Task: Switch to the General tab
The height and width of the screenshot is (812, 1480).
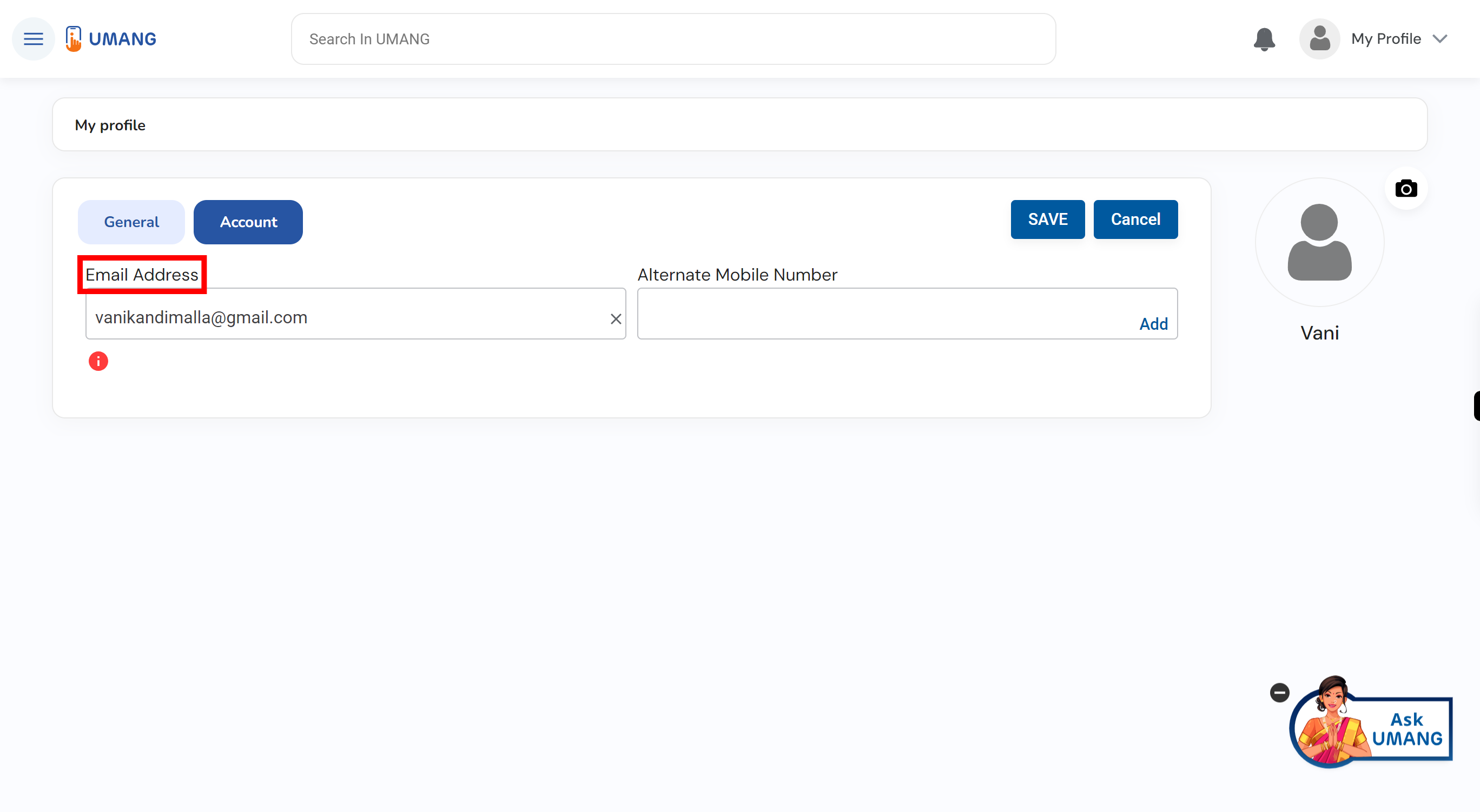Action: pyautogui.click(x=131, y=222)
